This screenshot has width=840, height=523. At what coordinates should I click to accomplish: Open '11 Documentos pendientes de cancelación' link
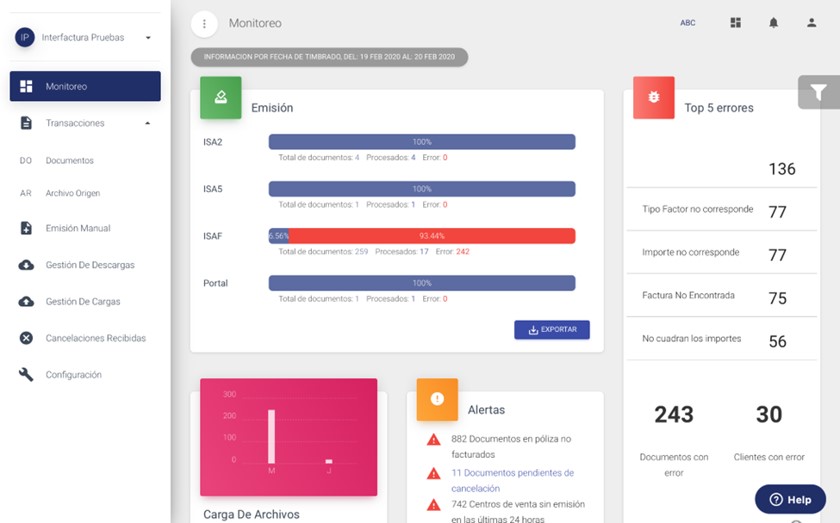coord(512,481)
